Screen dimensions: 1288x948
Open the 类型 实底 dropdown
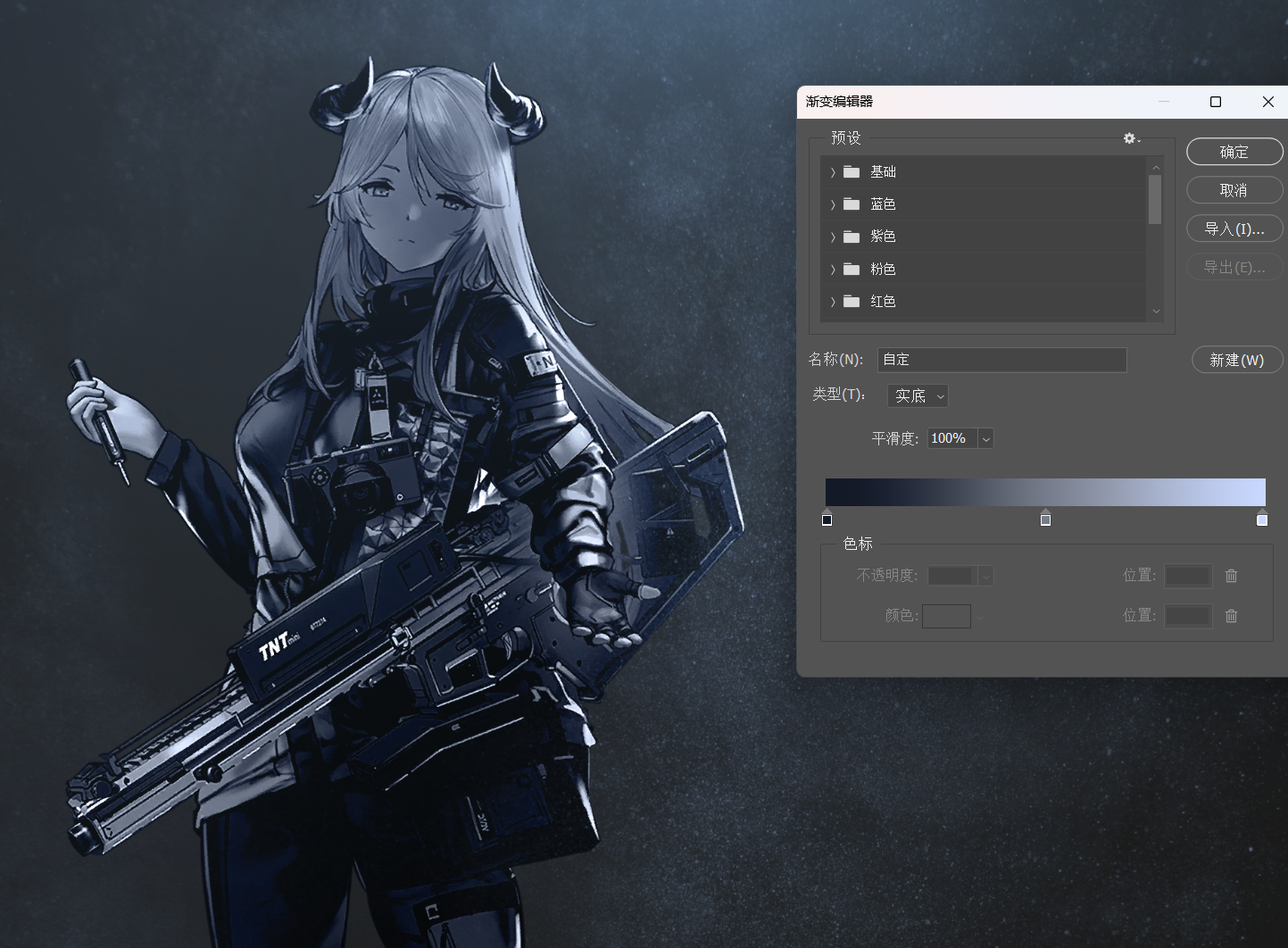click(918, 395)
